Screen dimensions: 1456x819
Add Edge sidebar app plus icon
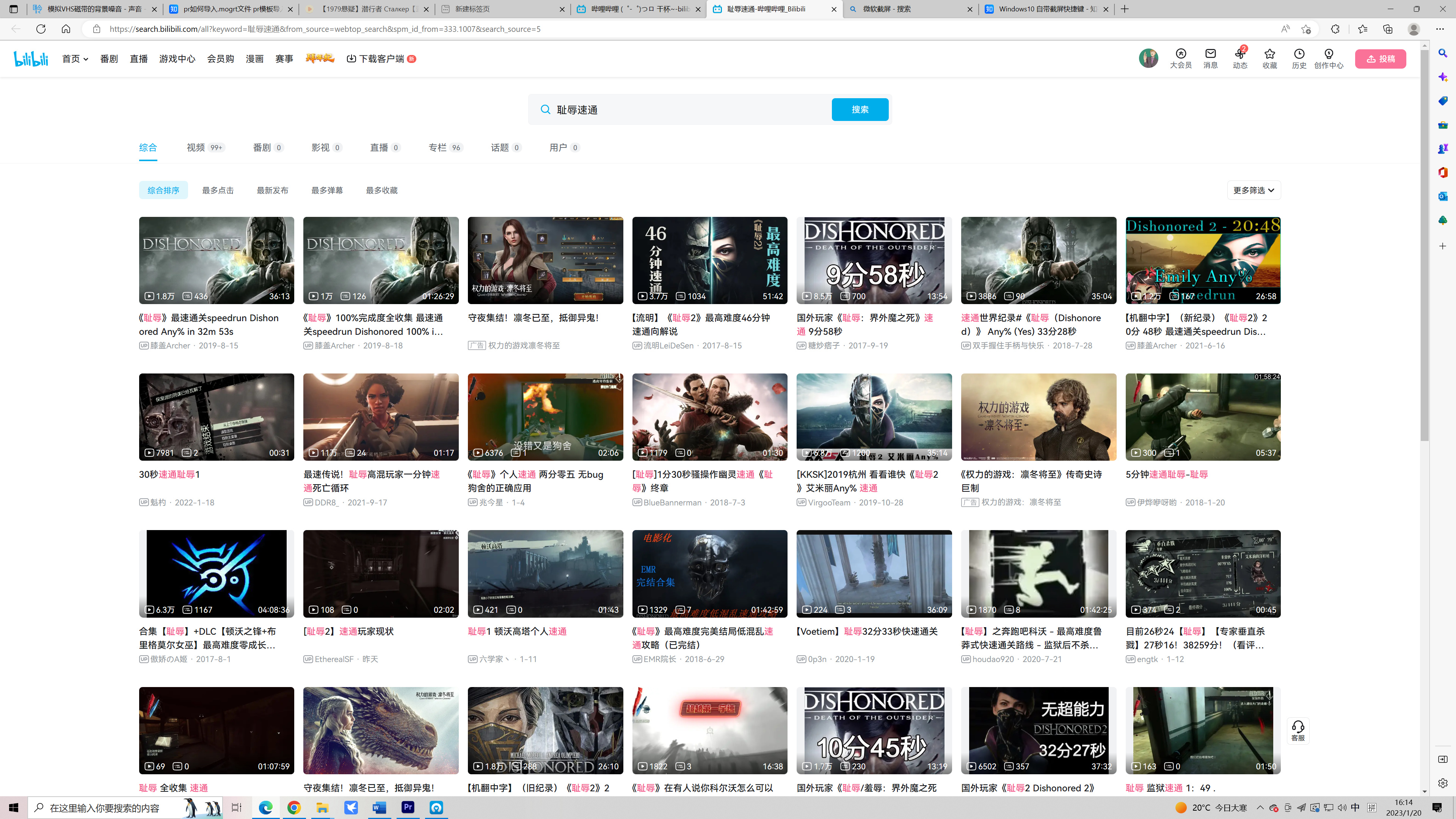1442,246
